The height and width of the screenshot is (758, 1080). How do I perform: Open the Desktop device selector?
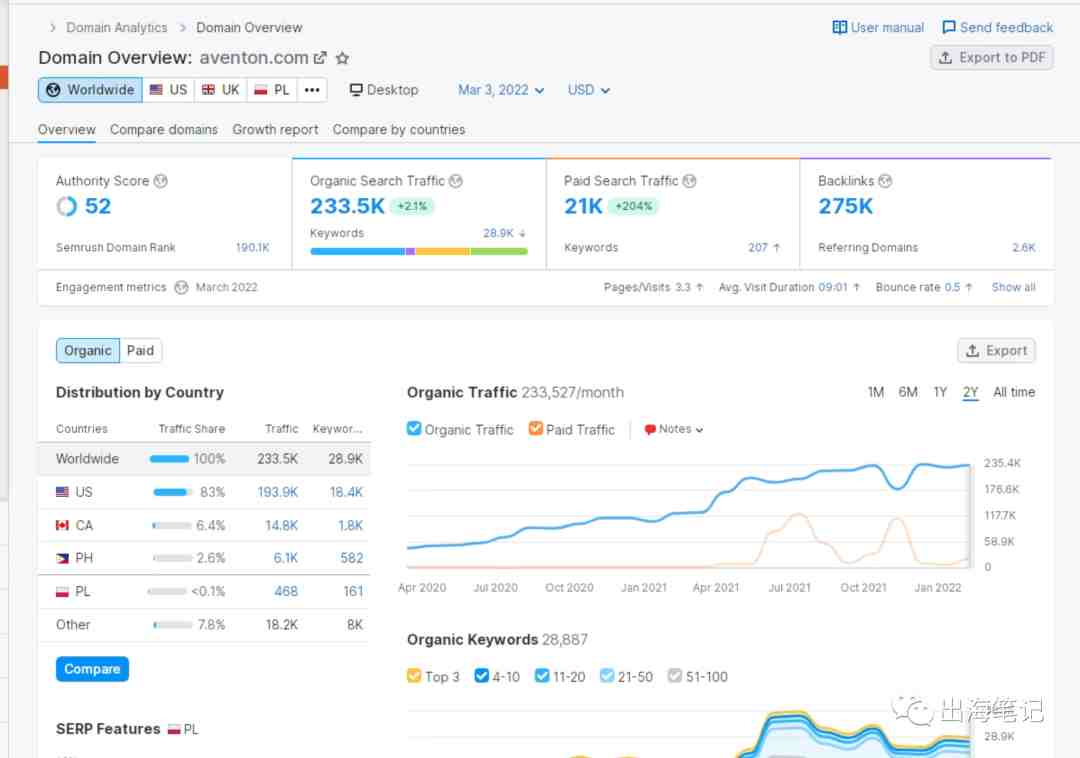click(384, 90)
